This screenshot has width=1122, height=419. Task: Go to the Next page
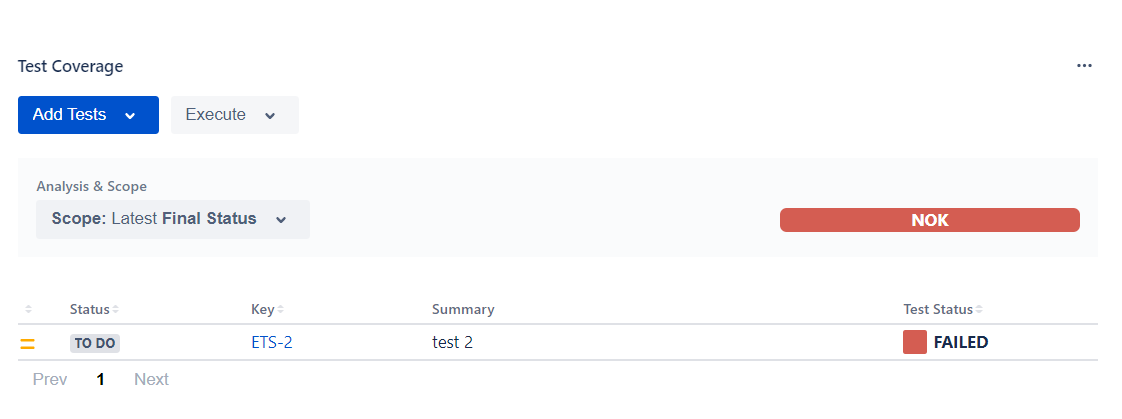coord(151,380)
